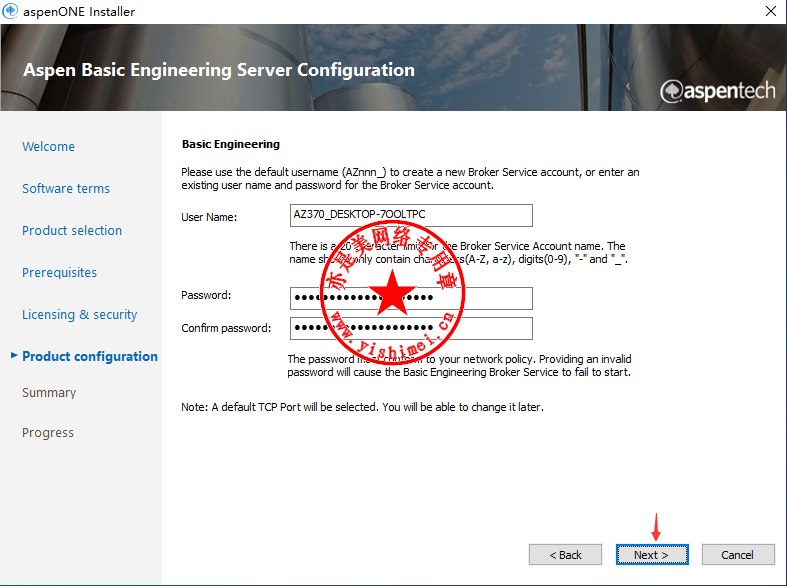The image size is (787, 586).
Task: Click the Password label
Action: click(x=206, y=295)
